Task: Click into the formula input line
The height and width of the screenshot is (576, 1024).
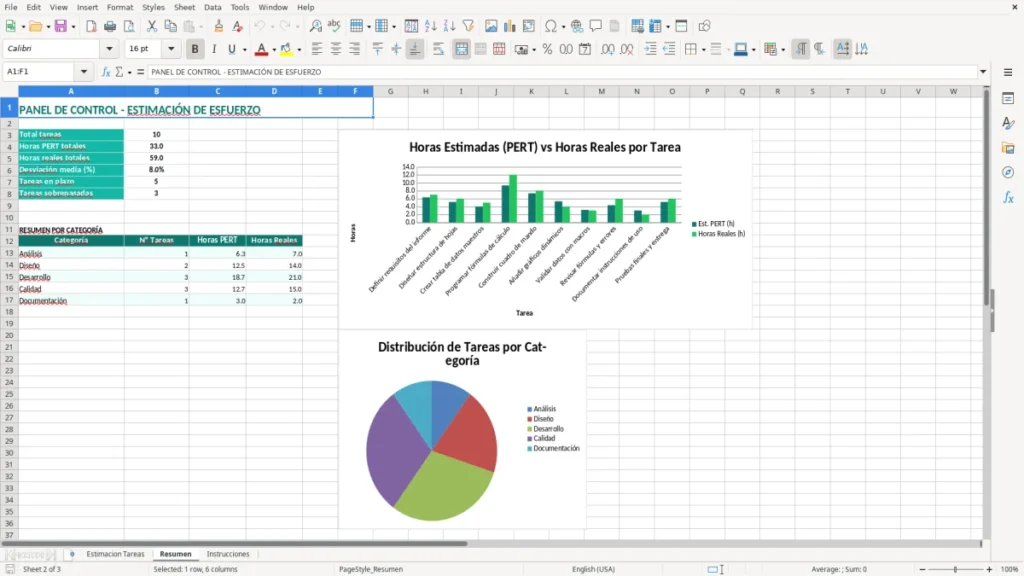Action: [x=562, y=72]
